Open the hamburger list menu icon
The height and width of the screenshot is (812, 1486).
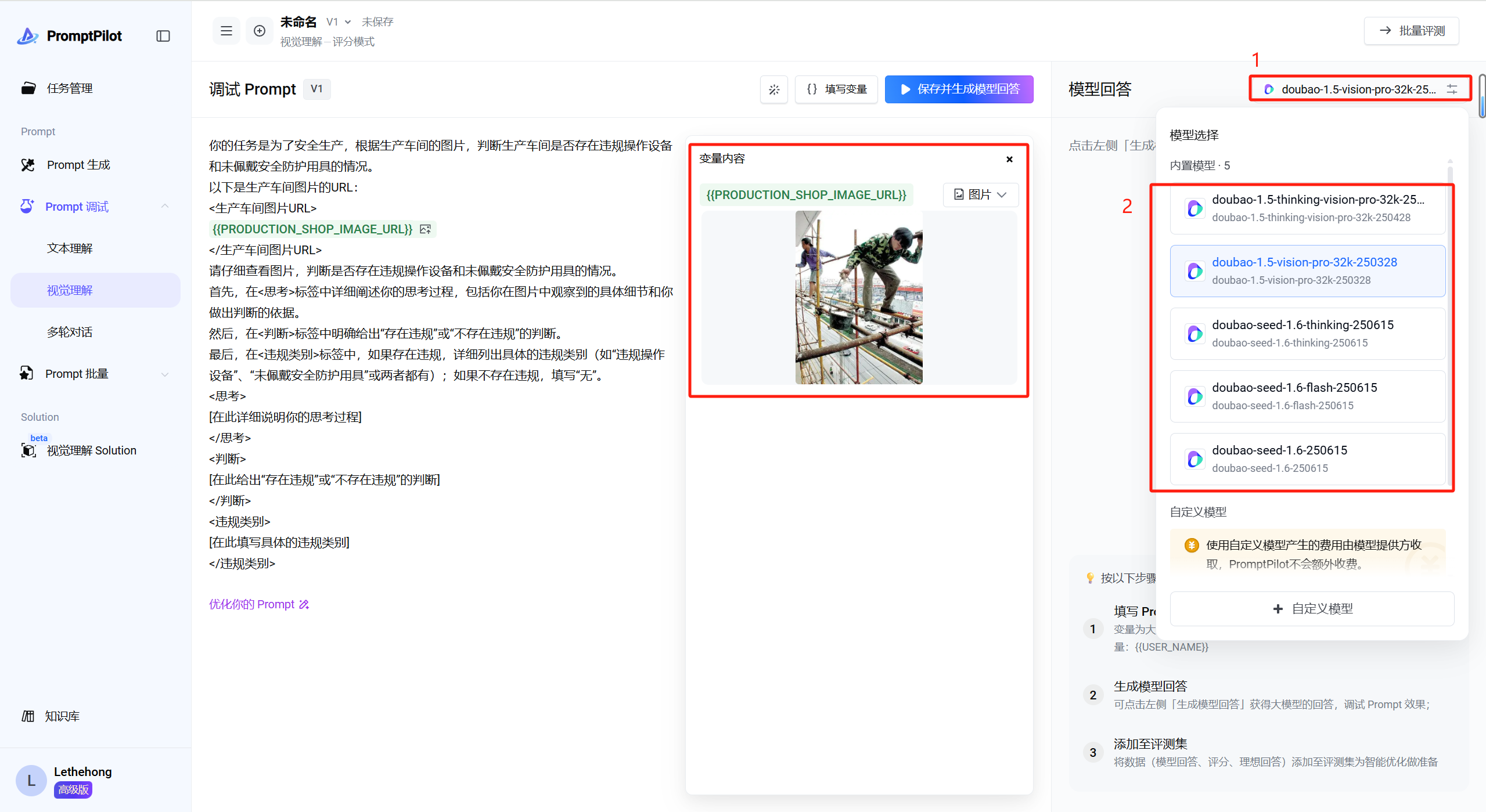tap(226, 31)
